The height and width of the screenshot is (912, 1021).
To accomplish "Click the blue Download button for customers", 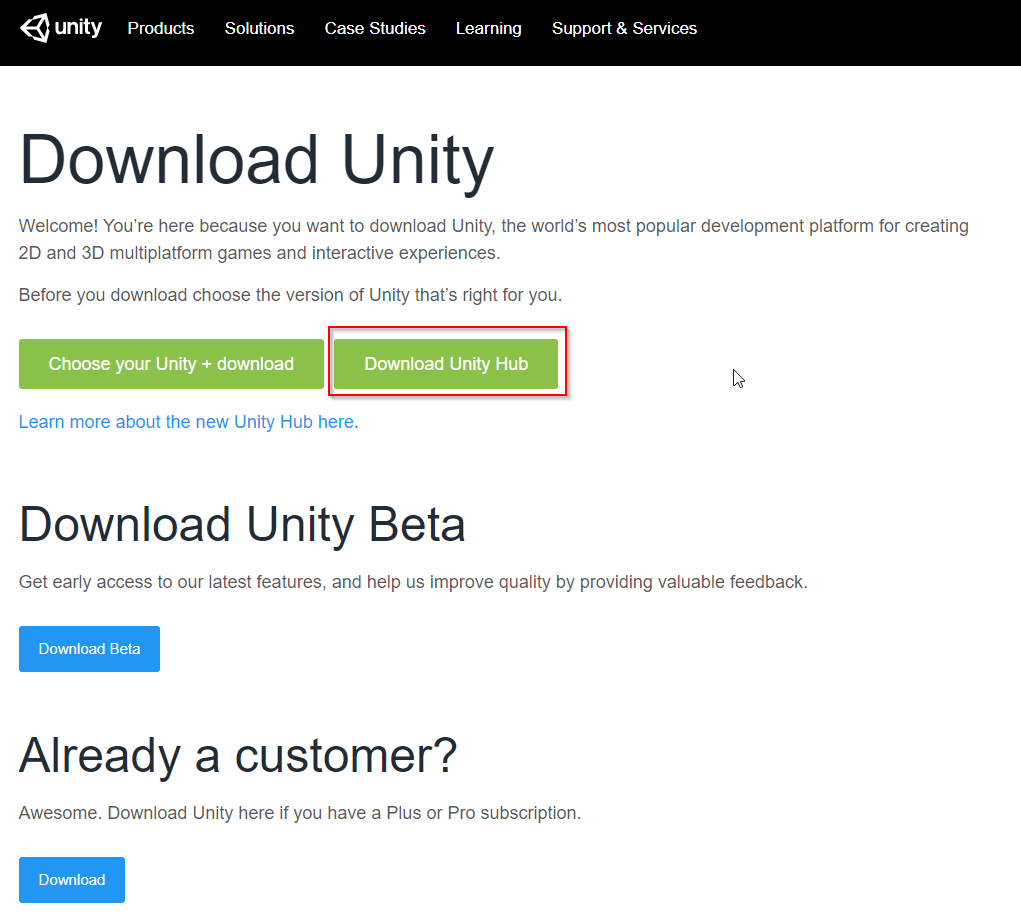I will (72, 880).
